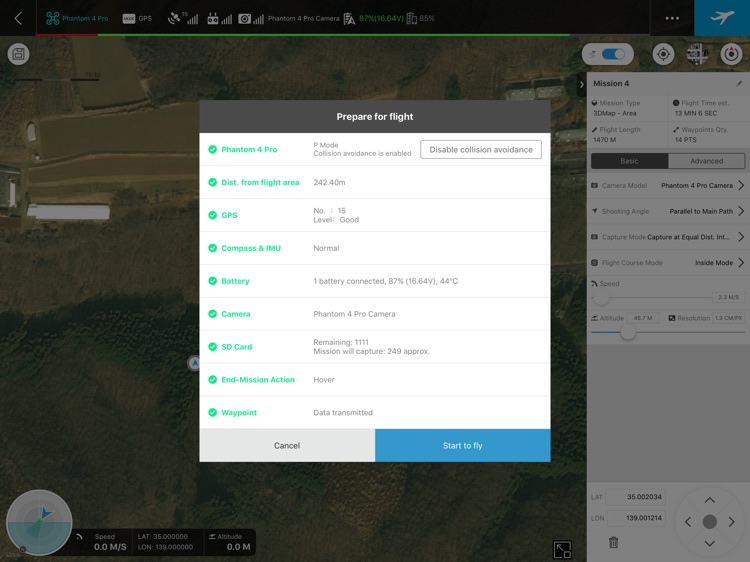The height and width of the screenshot is (562, 750).
Task: Select the Compass & IMU row
Action: 375,248
